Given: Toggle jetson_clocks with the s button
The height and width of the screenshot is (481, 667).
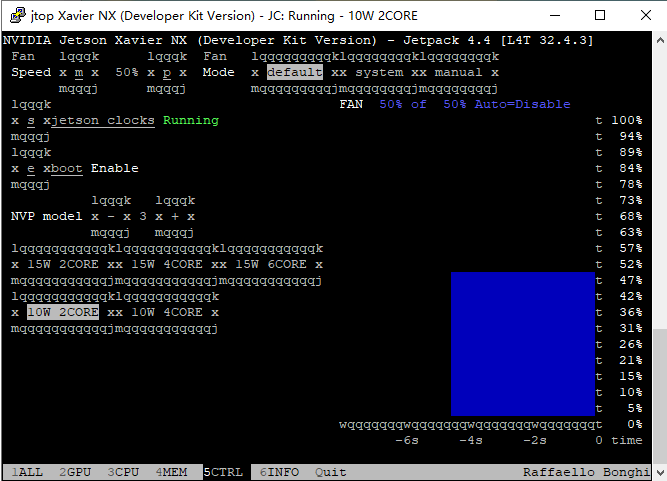Looking at the screenshot, I should click(31, 121).
